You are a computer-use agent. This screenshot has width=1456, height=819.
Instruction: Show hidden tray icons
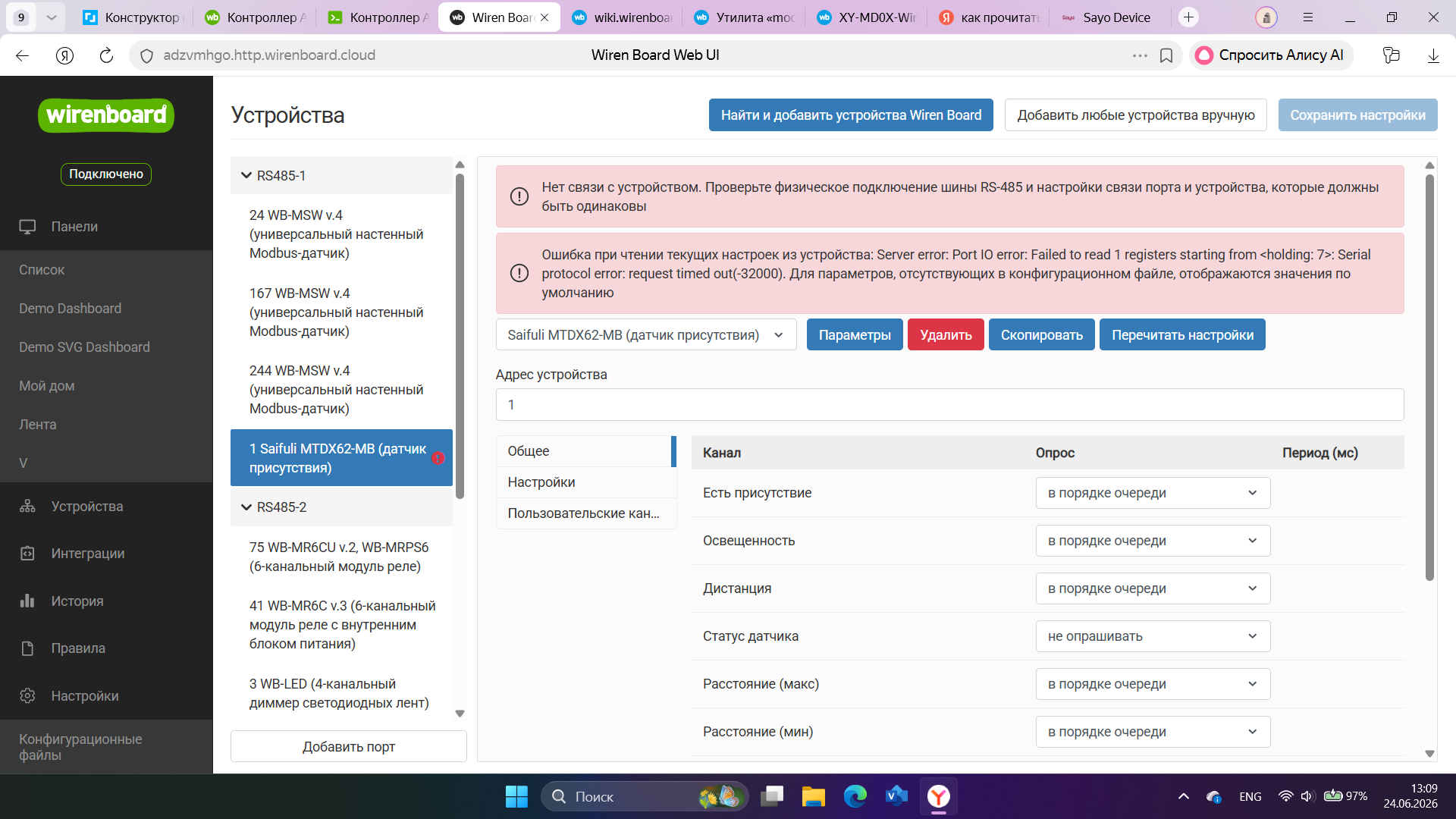1183,797
